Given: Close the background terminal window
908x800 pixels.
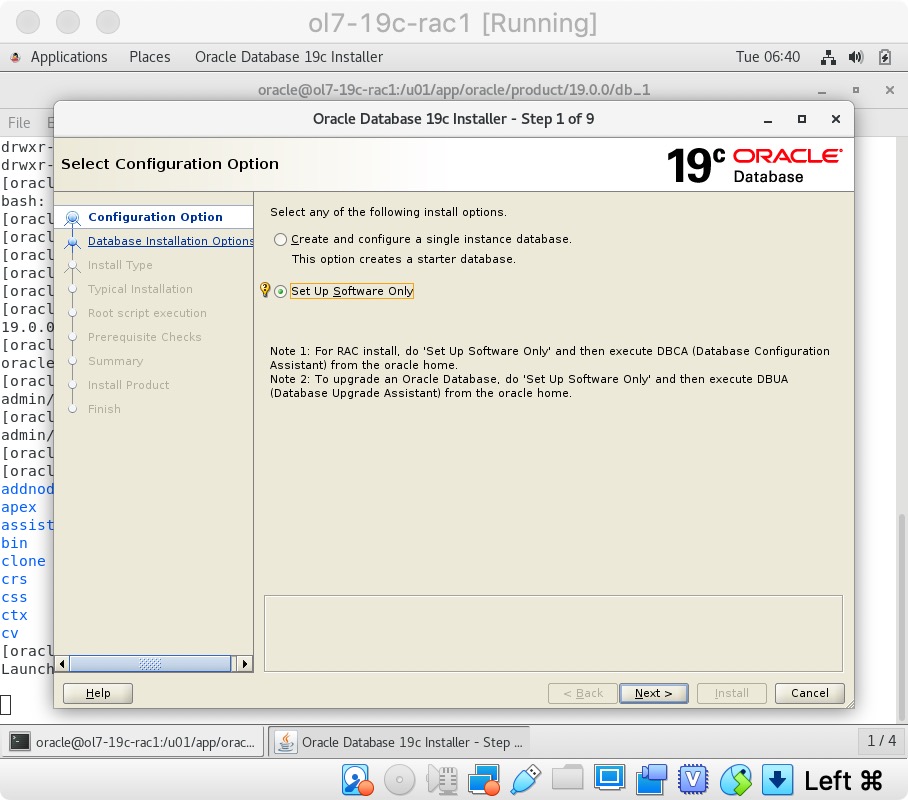Looking at the screenshot, I should 890,90.
